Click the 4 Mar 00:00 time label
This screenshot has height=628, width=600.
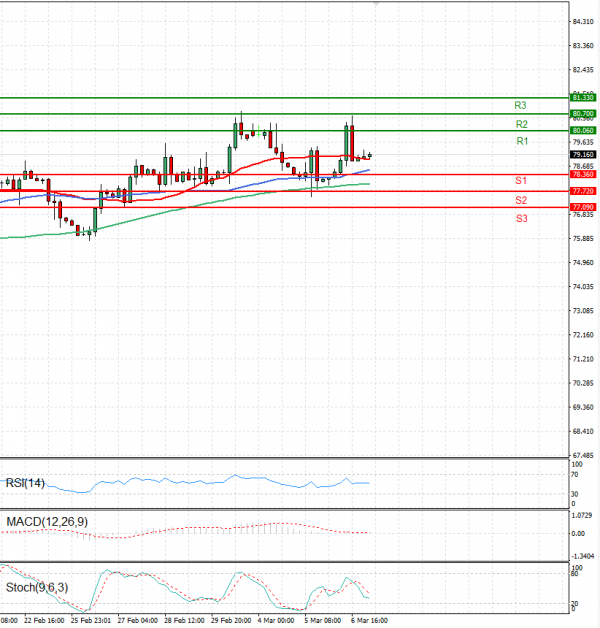[x=276, y=620]
